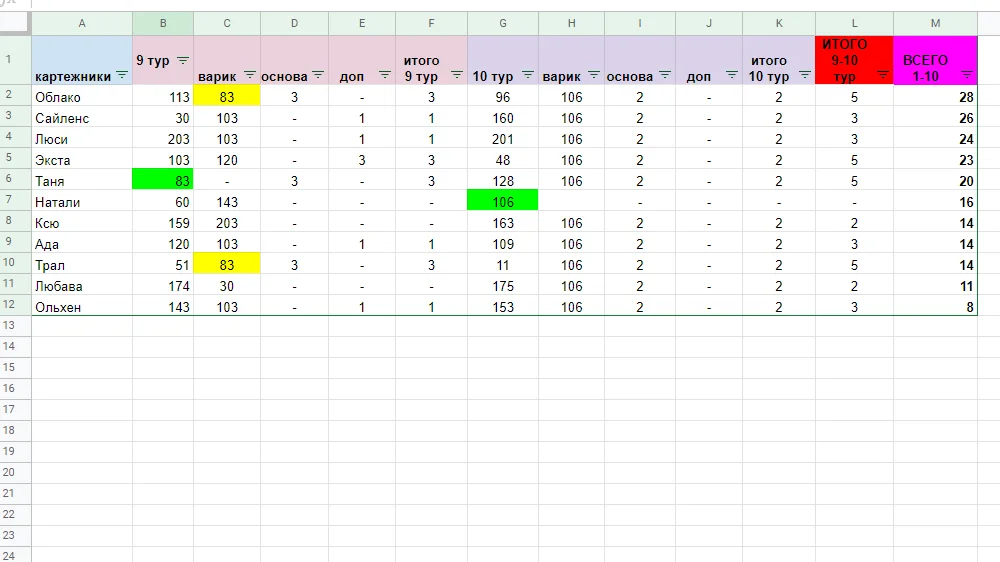Select cell with name Облако
Viewport: 1000px width, 562px height.
pos(82,97)
